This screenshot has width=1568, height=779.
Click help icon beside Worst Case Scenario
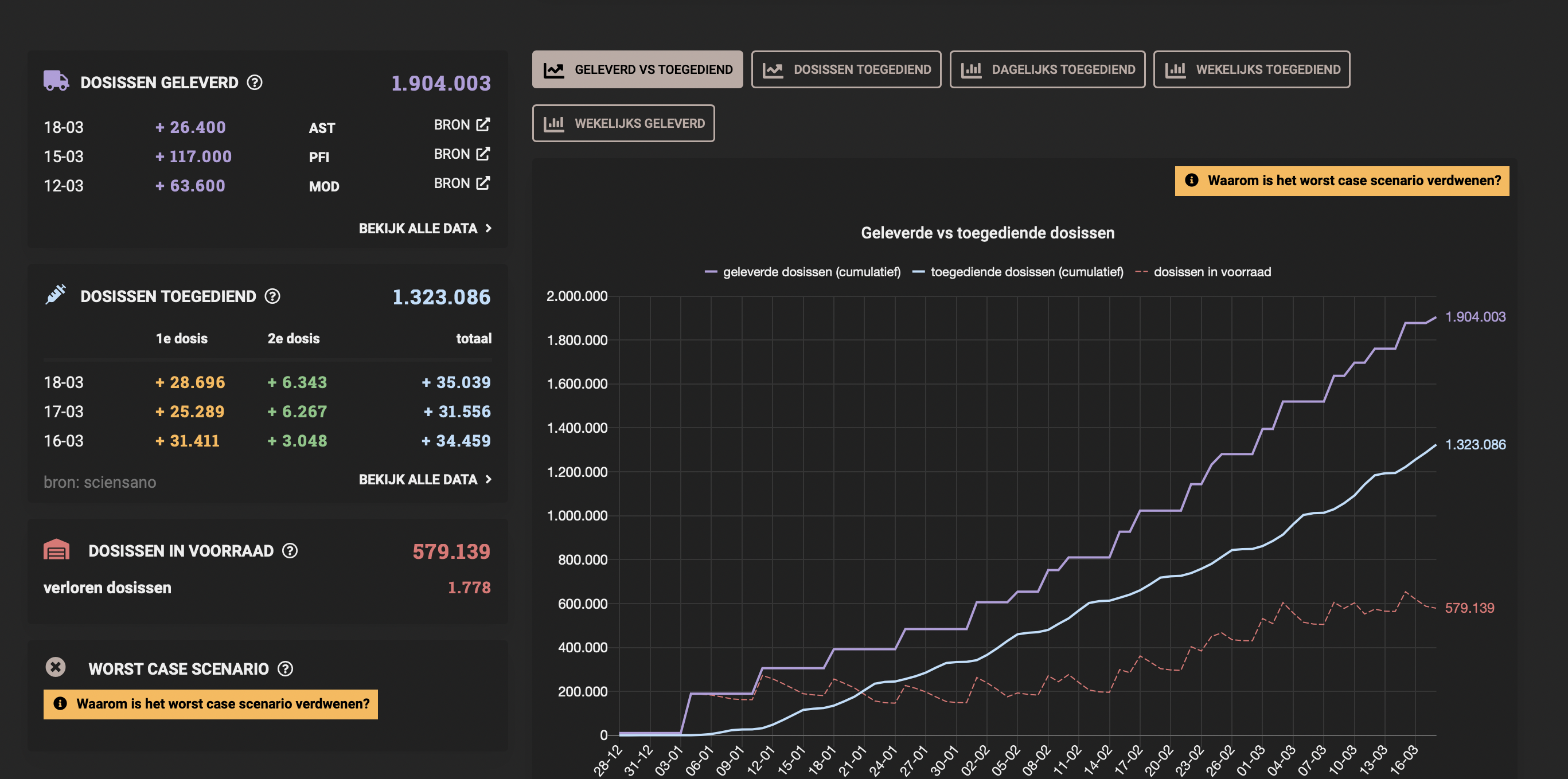(x=285, y=669)
